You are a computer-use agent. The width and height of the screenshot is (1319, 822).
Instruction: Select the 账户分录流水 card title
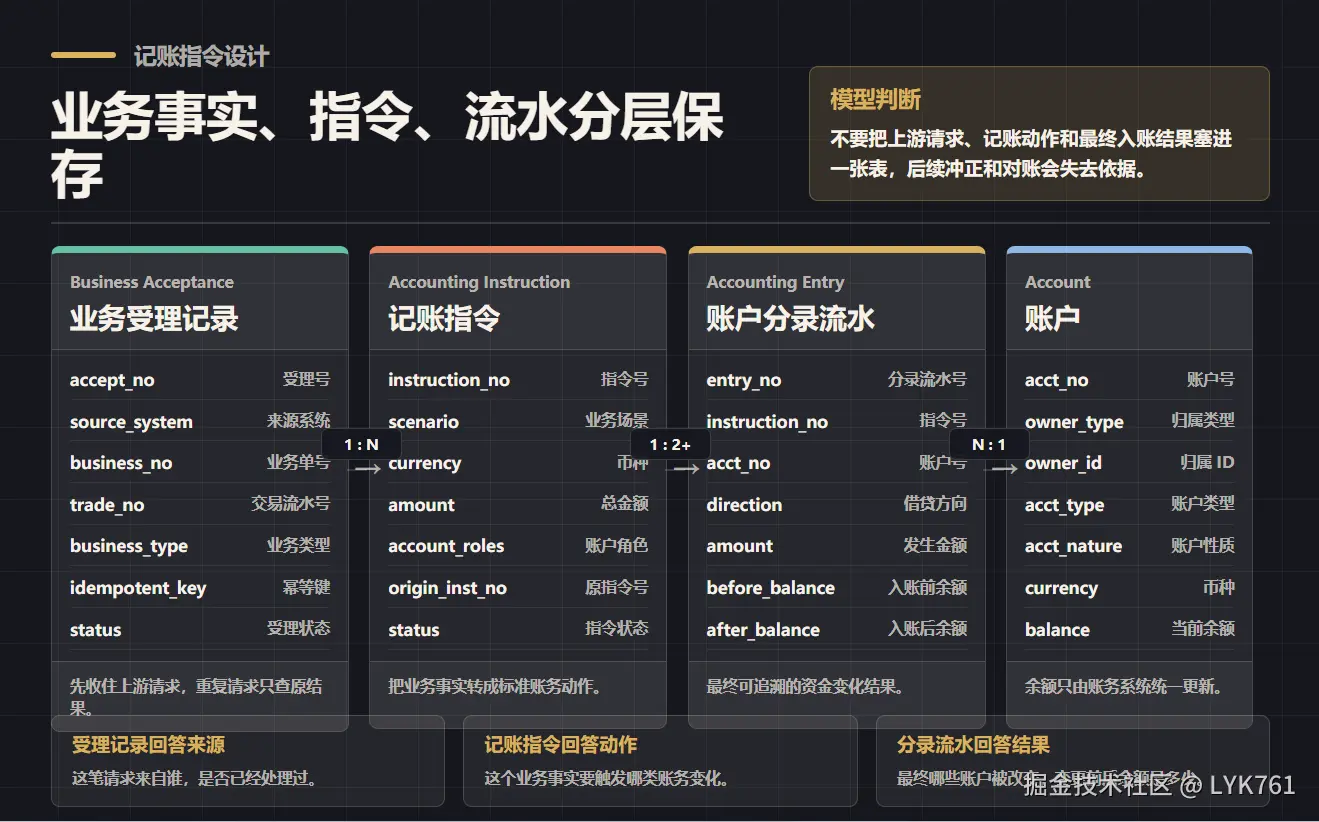click(791, 319)
